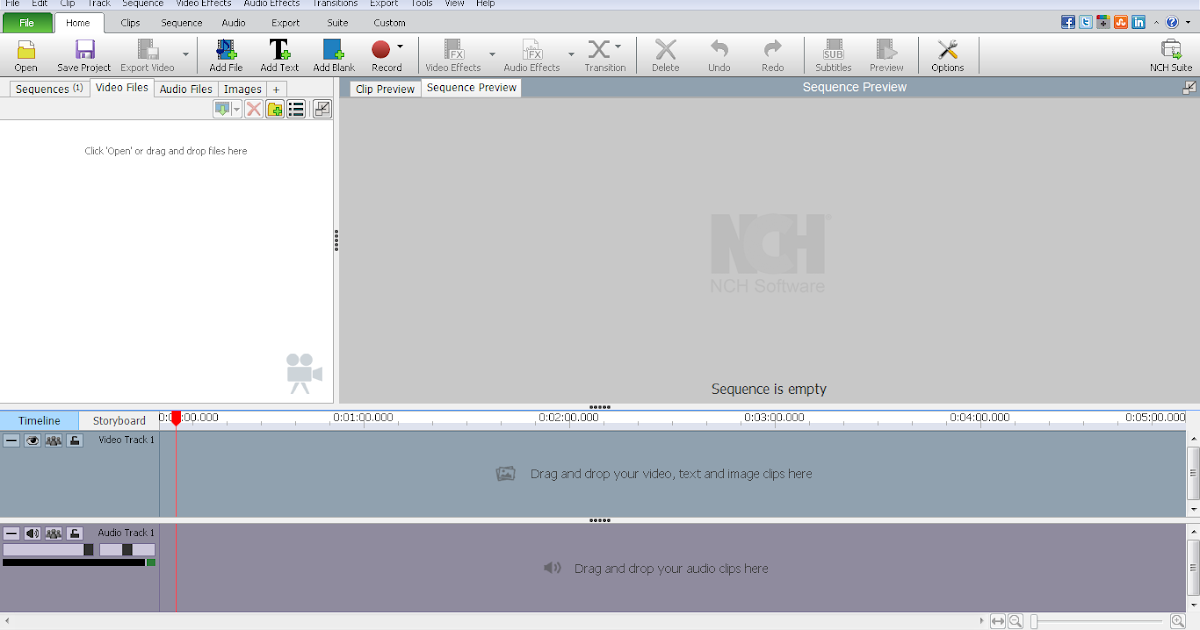Undock the Sequence Preview window
The image size is (1200, 630).
[x=1189, y=87]
